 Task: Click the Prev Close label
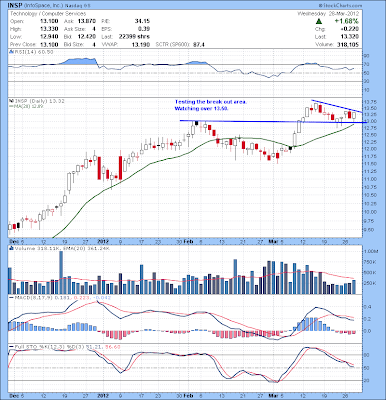coord(22,44)
